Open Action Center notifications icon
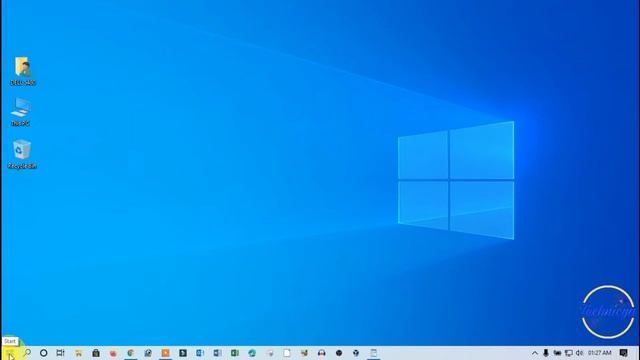640x360 pixels. click(x=623, y=353)
